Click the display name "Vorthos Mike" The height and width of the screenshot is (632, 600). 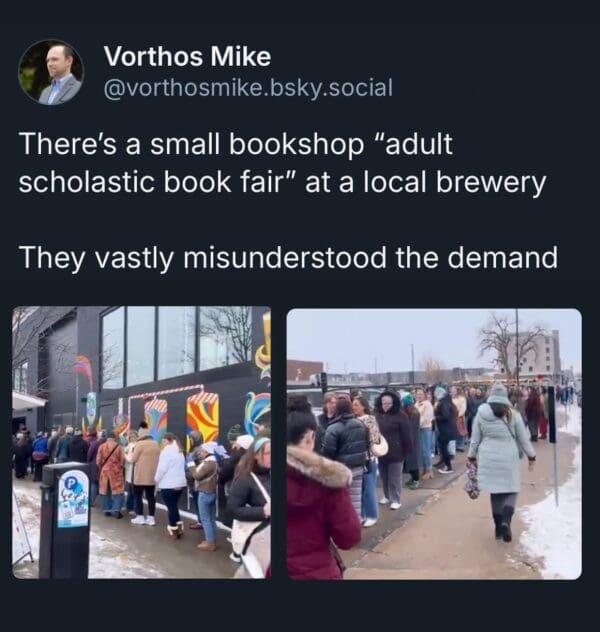pos(187,56)
